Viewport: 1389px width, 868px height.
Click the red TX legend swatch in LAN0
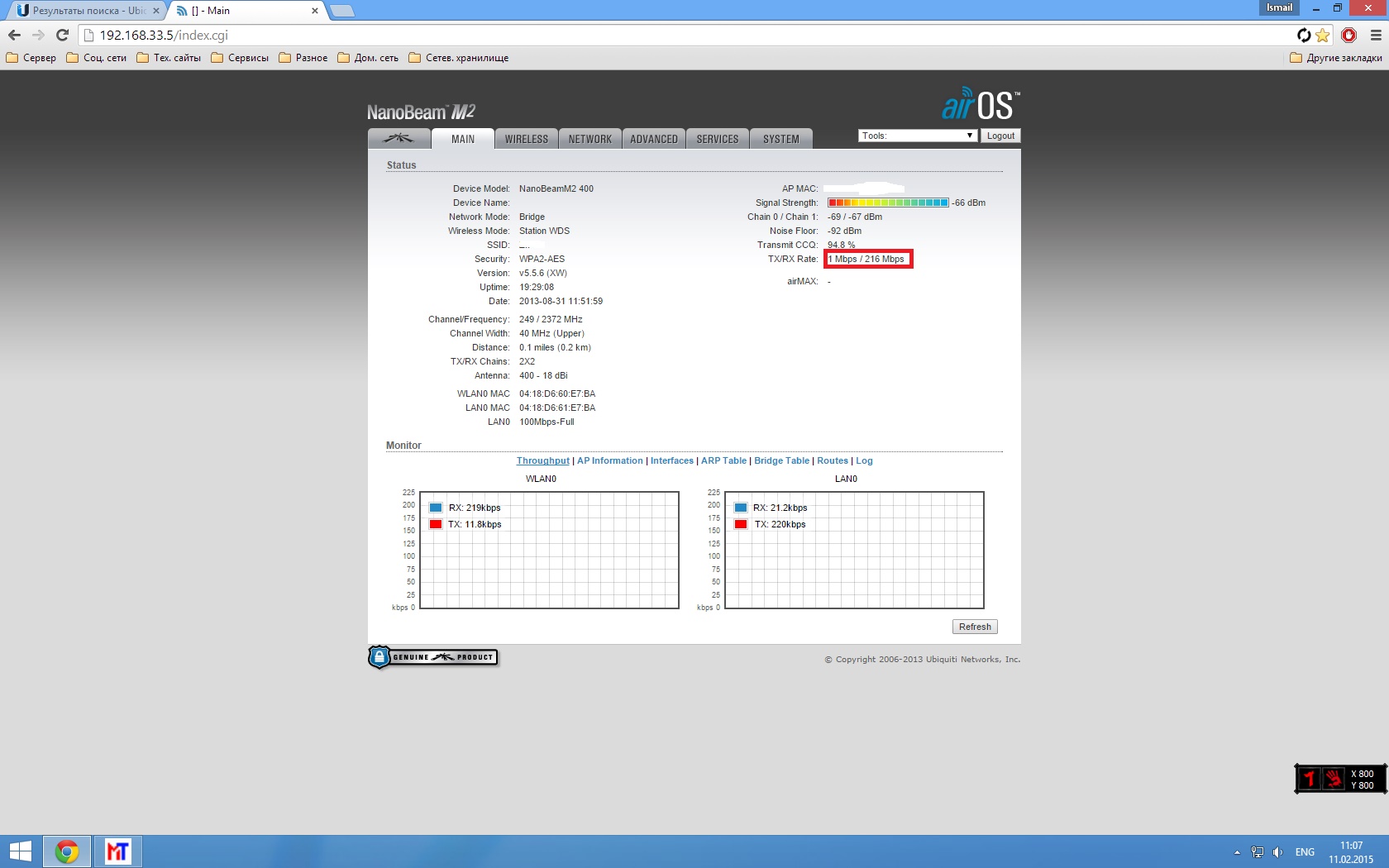741,524
